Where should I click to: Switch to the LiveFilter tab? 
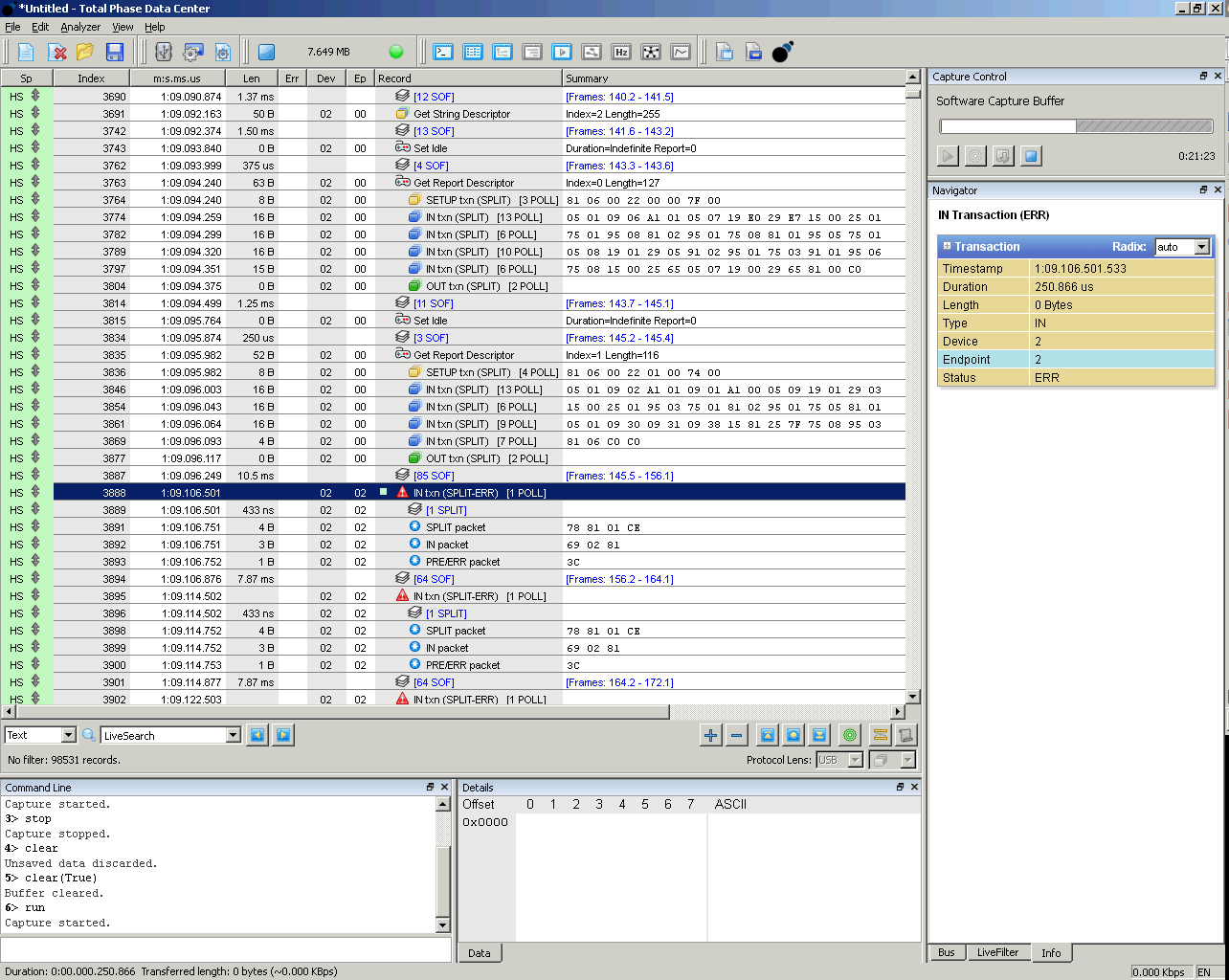998,952
